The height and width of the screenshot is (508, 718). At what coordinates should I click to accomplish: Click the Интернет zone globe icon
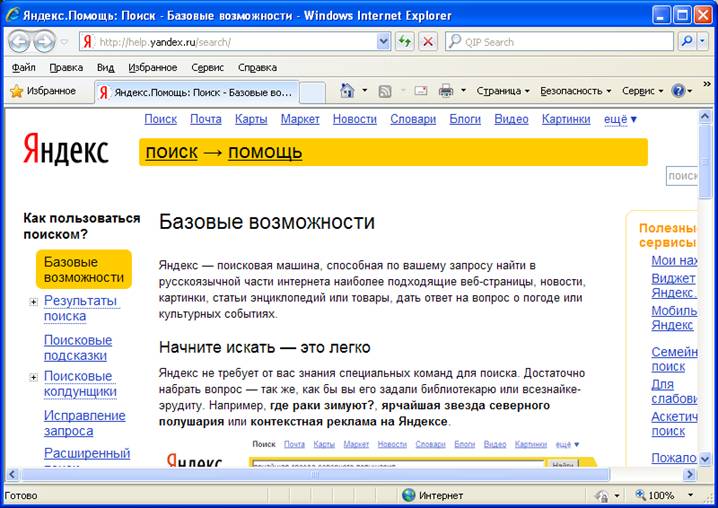[x=408, y=495]
